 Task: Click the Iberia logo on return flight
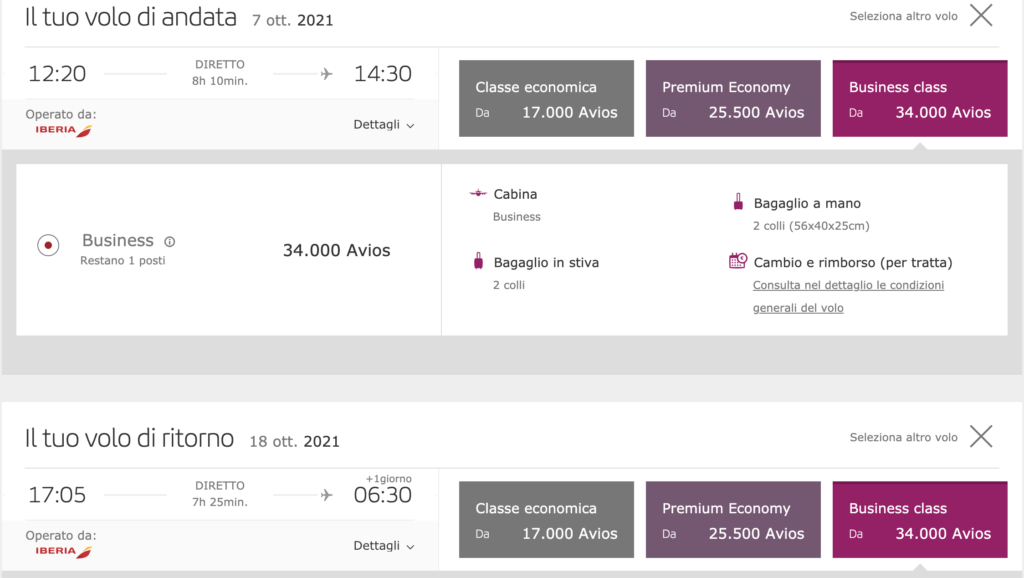tap(62, 552)
